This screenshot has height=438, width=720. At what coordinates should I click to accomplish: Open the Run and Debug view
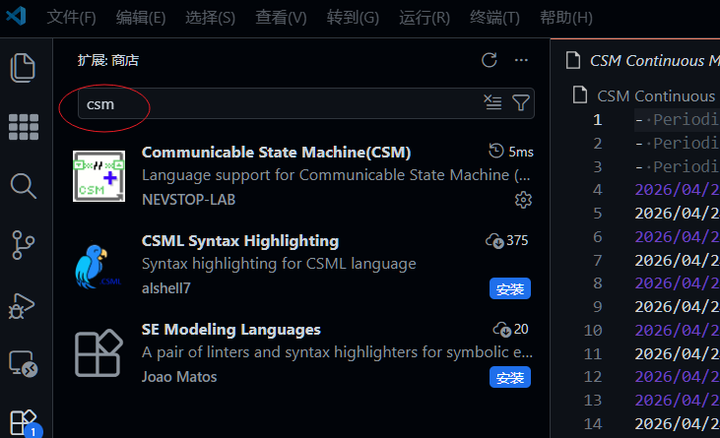click(21, 306)
